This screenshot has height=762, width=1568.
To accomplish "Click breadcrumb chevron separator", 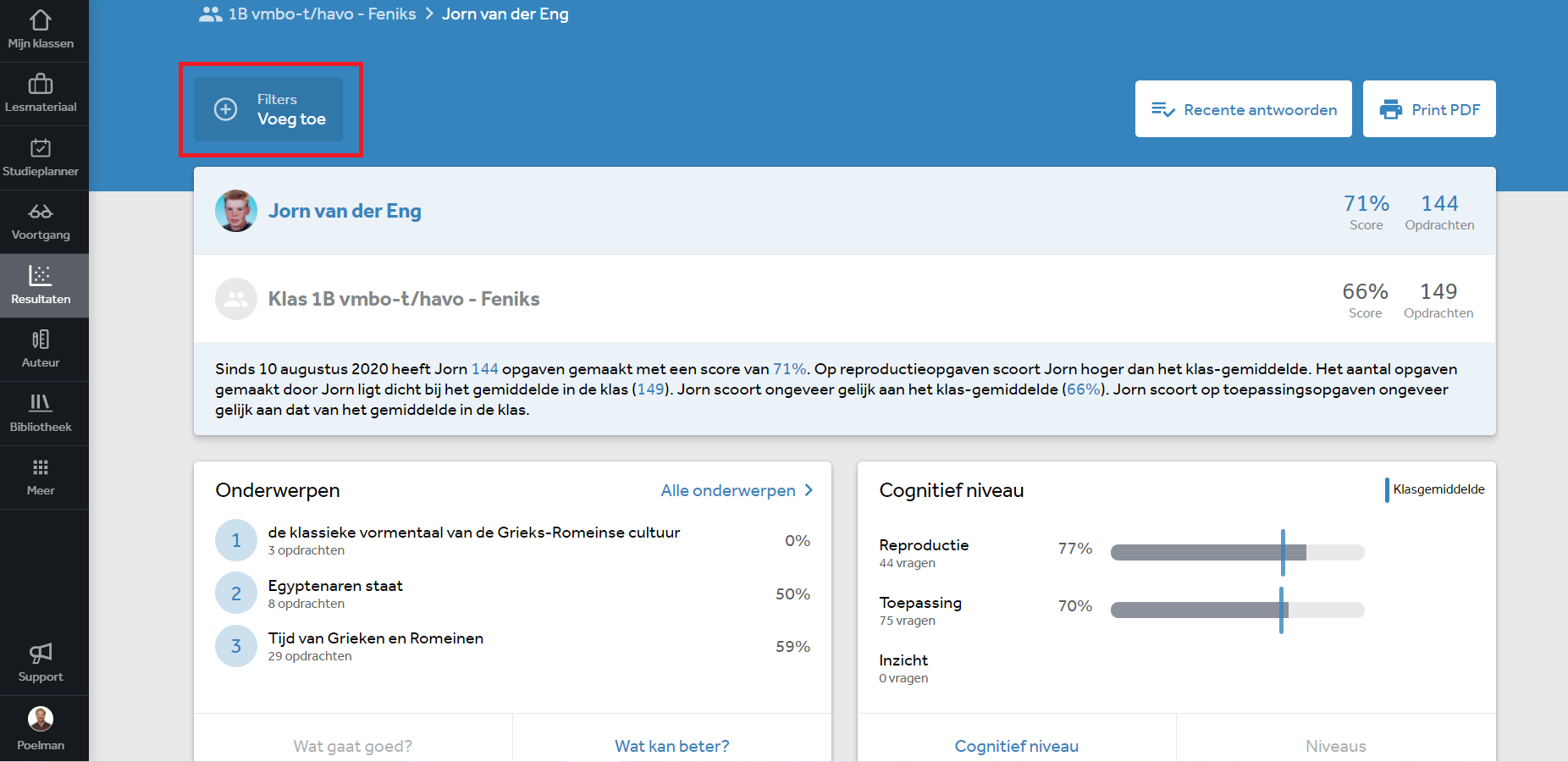I will [429, 14].
